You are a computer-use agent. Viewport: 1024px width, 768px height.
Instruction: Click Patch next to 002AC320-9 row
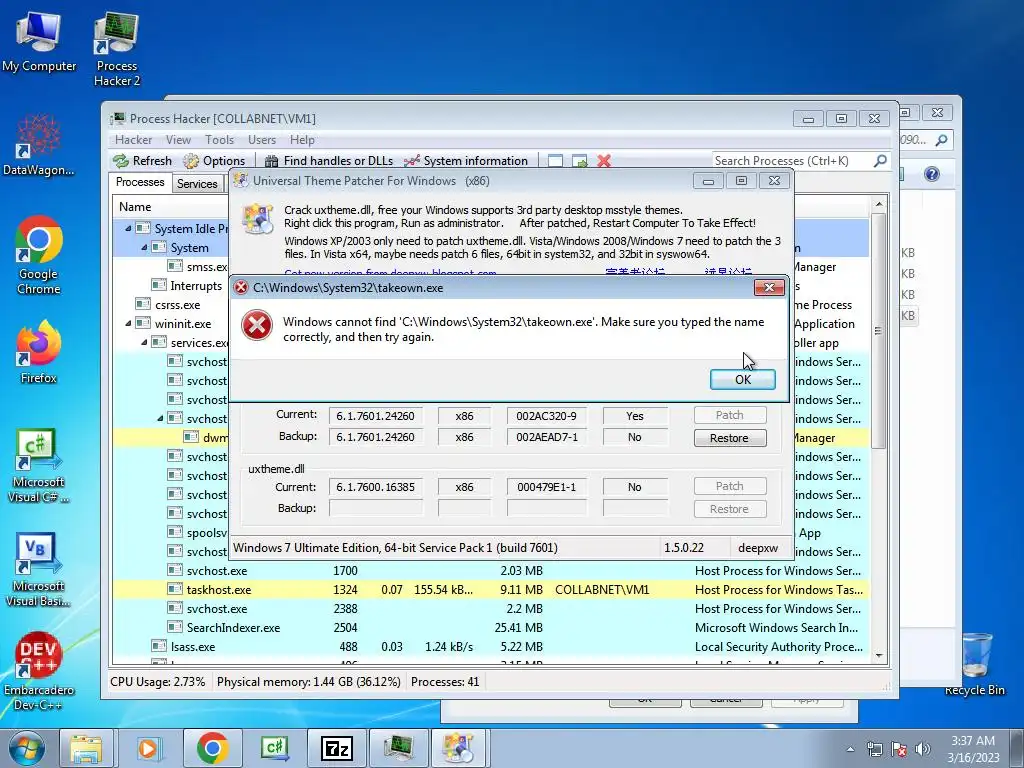pyautogui.click(x=729, y=415)
